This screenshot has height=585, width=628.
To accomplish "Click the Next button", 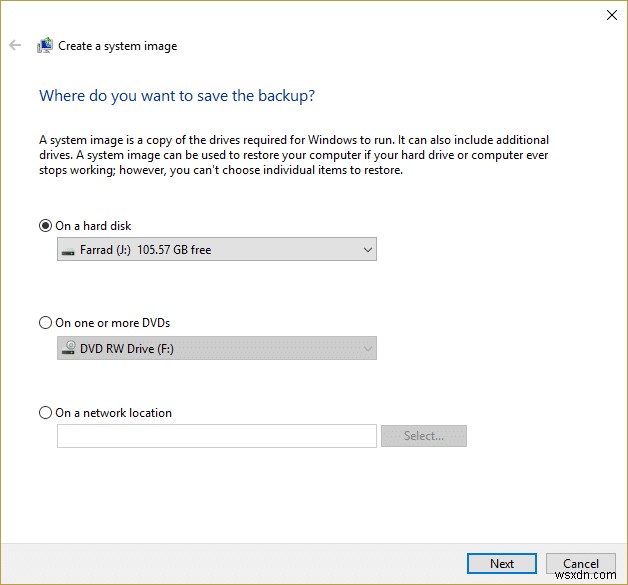I will point(501,563).
